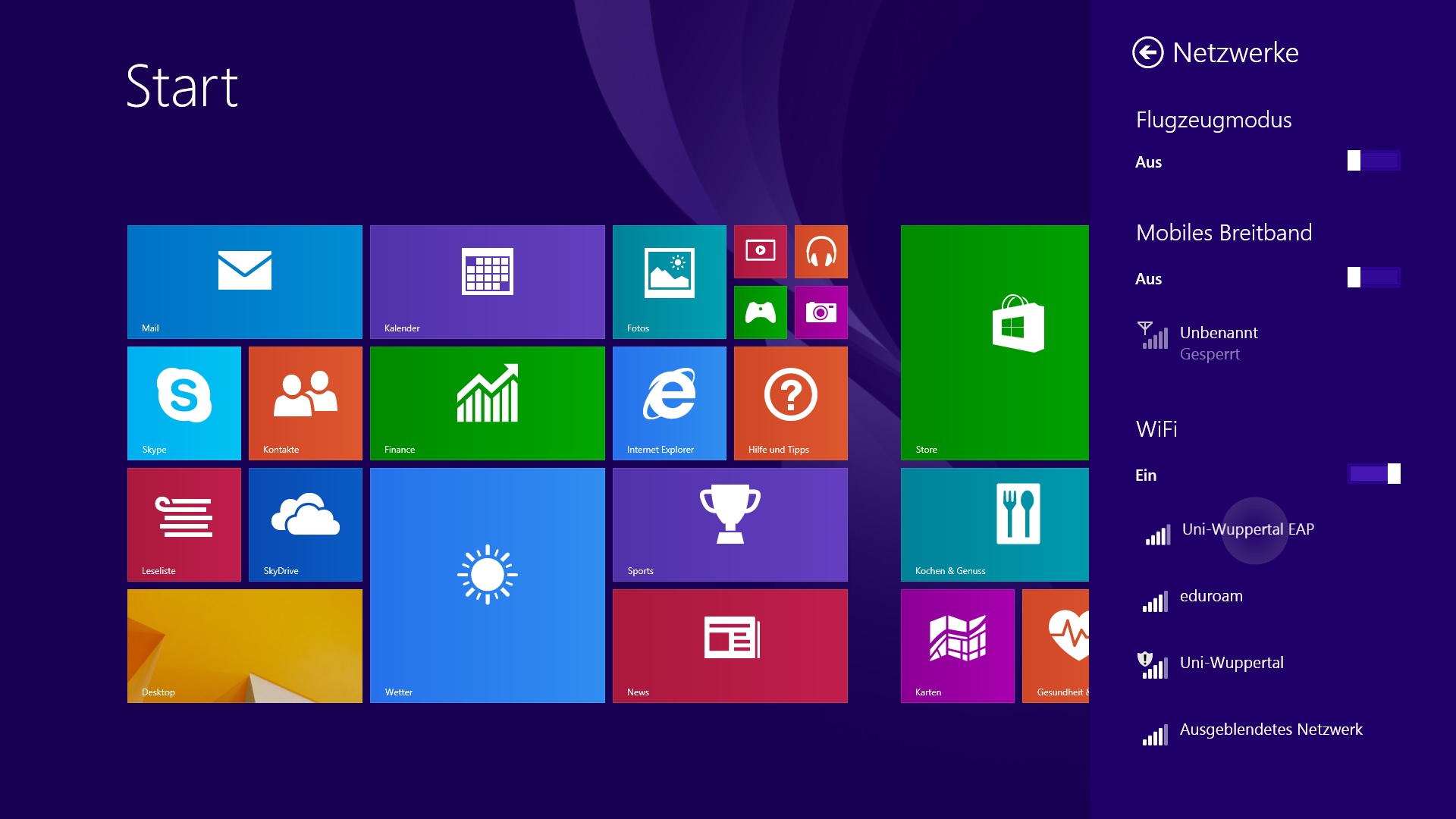The height and width of the screenshot is (819, 1456).
Task: Open the Mail tile
Action: 245,282
